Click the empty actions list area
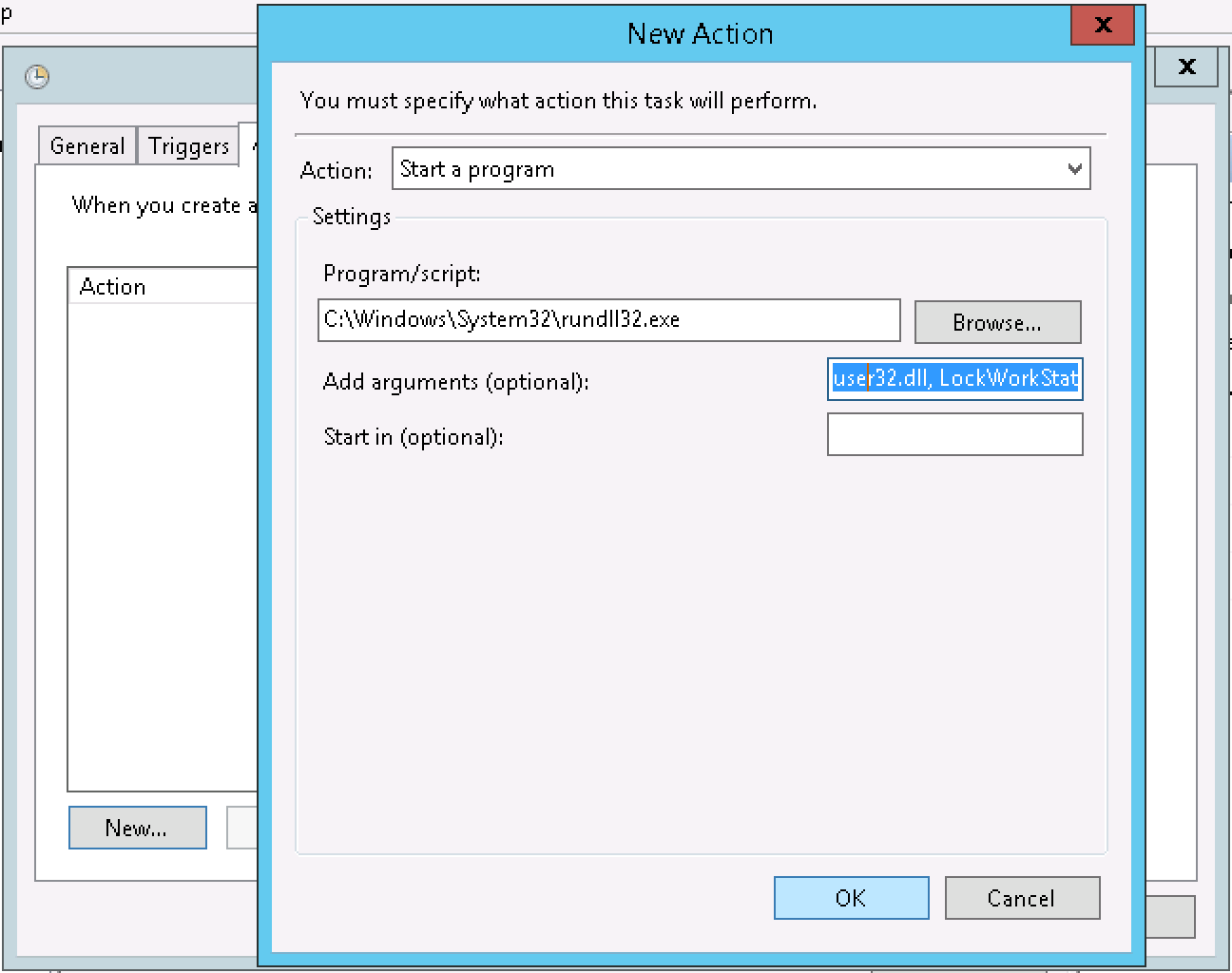Image resolution: width=1232 pixels, height=973 pixels. [162, 542]
